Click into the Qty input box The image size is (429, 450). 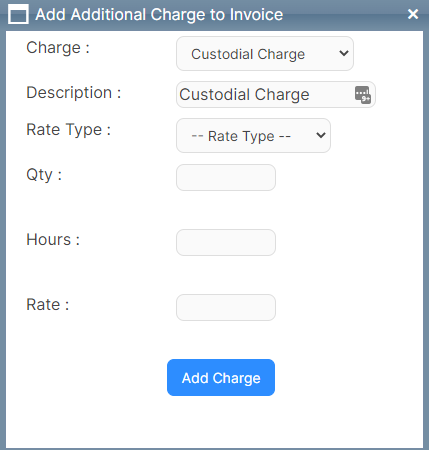click(226, 177)
